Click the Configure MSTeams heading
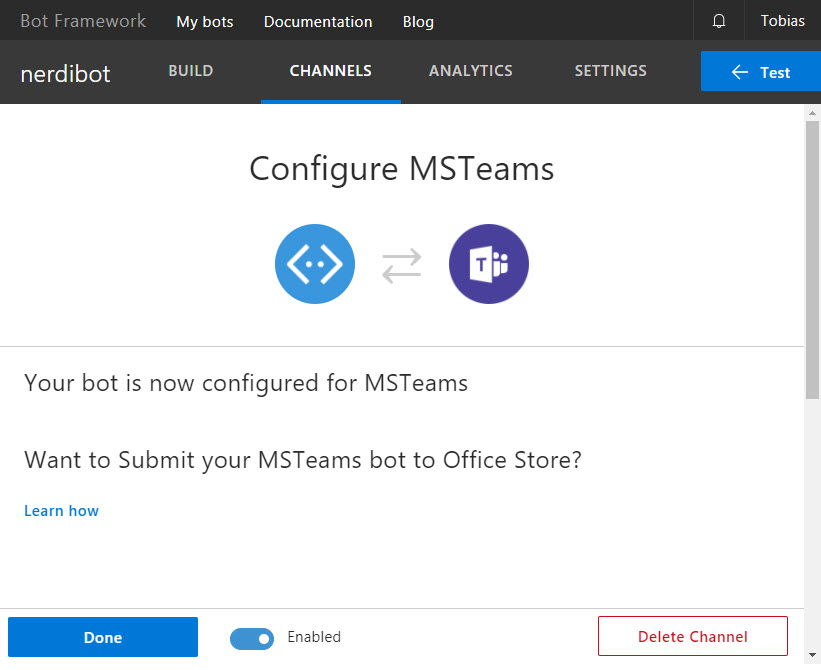This screenshot has height=670, width=821. tap(402, 169)
